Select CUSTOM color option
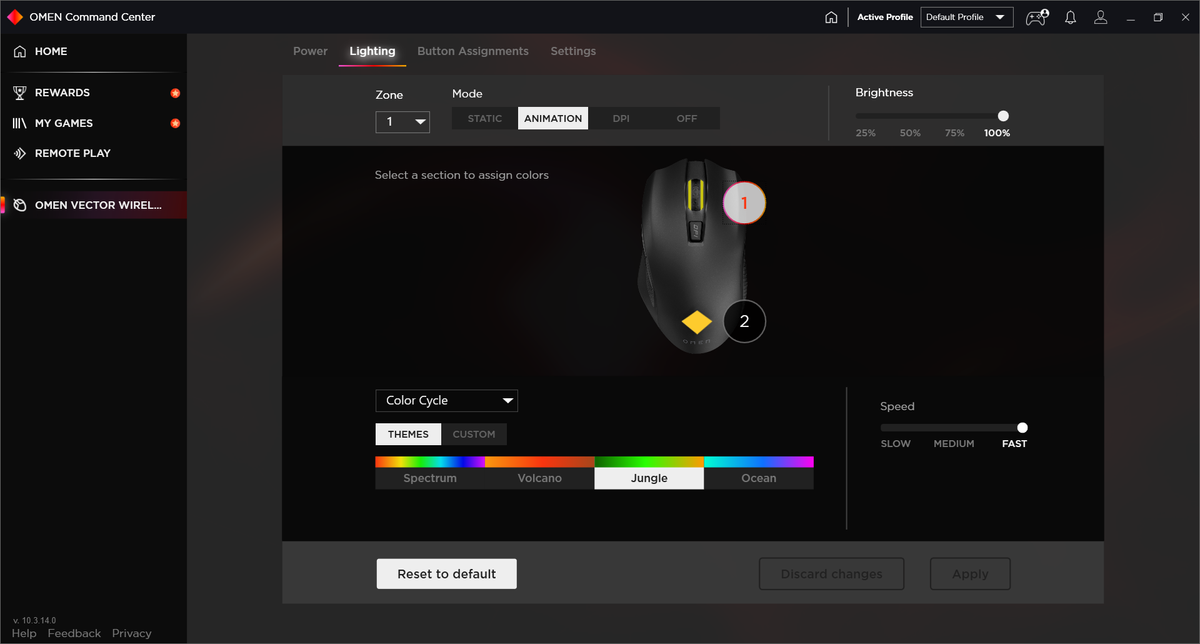The image size is (1200, 644). pos(474,434)
